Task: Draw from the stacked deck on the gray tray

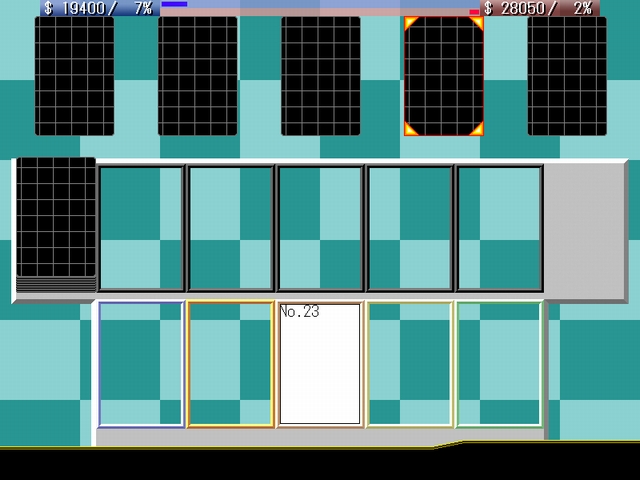Action: pyautogui.click(x=56, y=224)
